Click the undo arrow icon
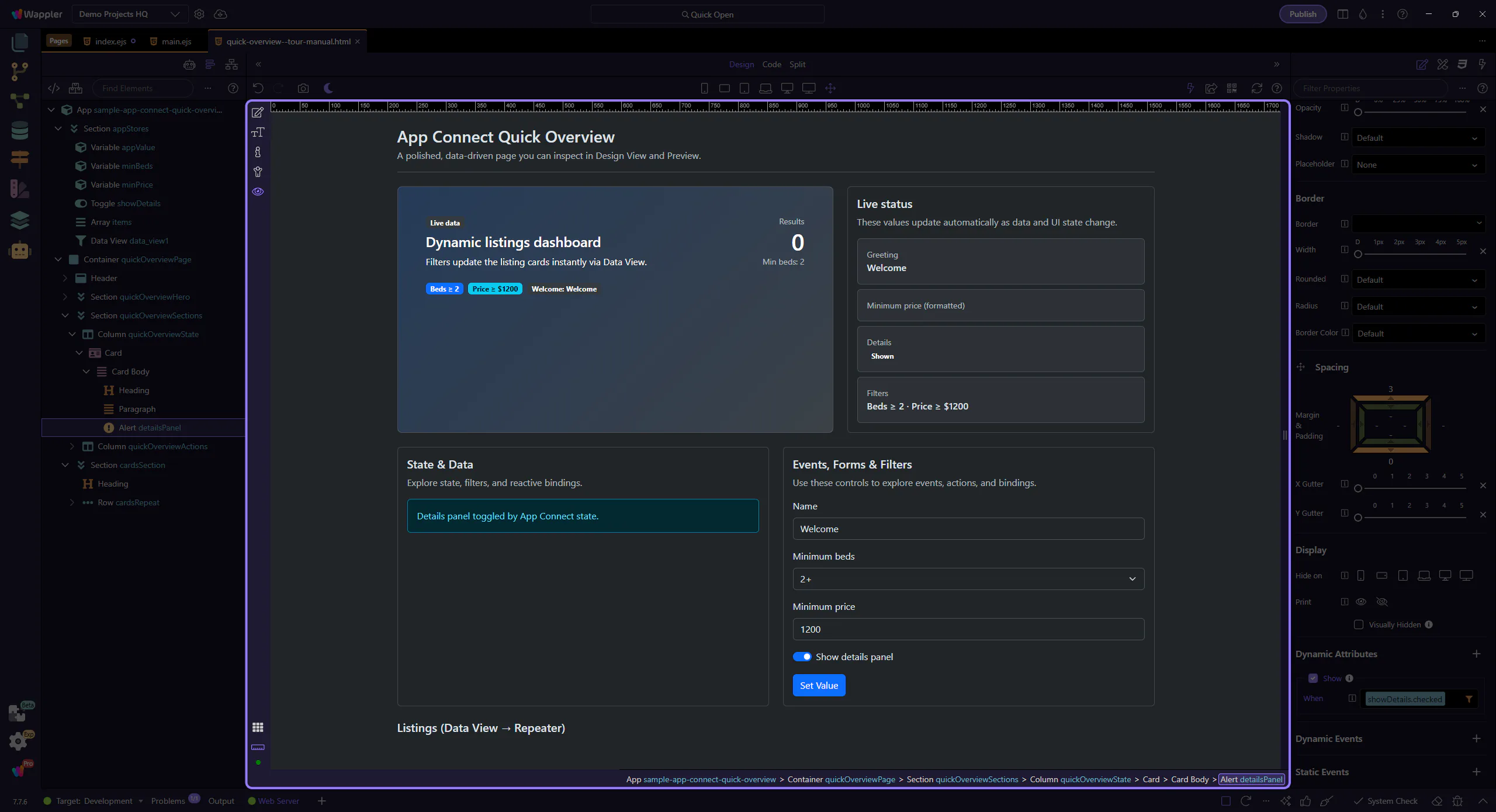 [258, 88]
